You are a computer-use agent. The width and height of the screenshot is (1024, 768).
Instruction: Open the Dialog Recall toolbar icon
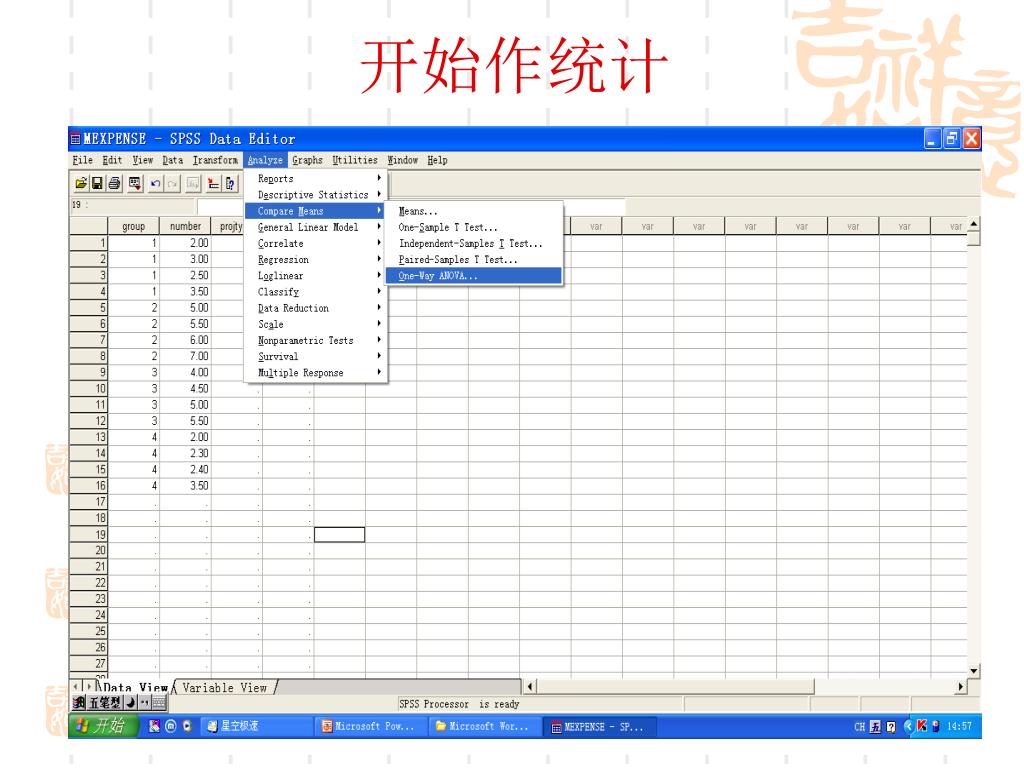[135, 184]
